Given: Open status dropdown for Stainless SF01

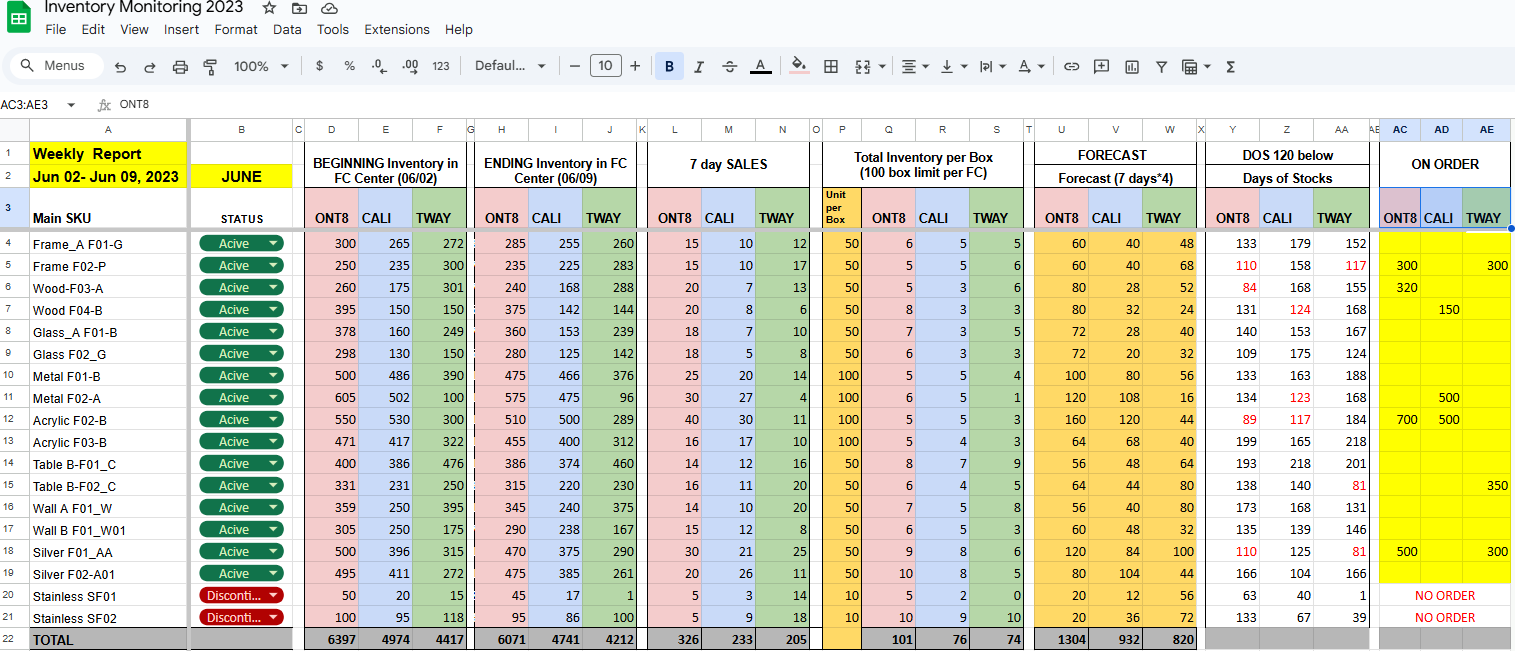Looking at the screenshot, I should click(x=273, y=596).
